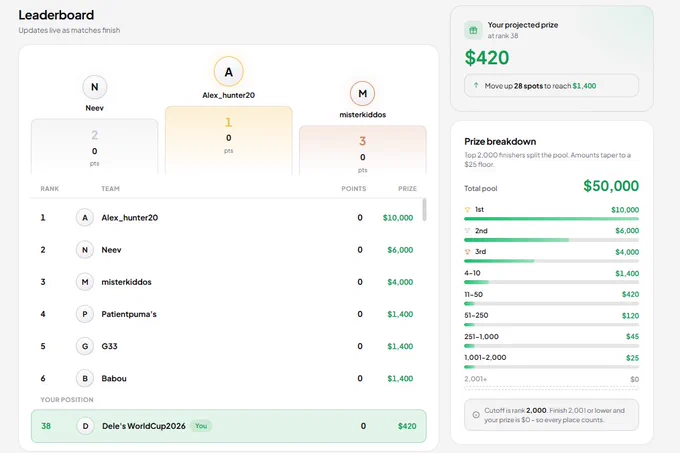Select misterkiddos' podium avatar circle
This screenshot has height=453, width=680.
pyautogui.click(x=363, y=94)
